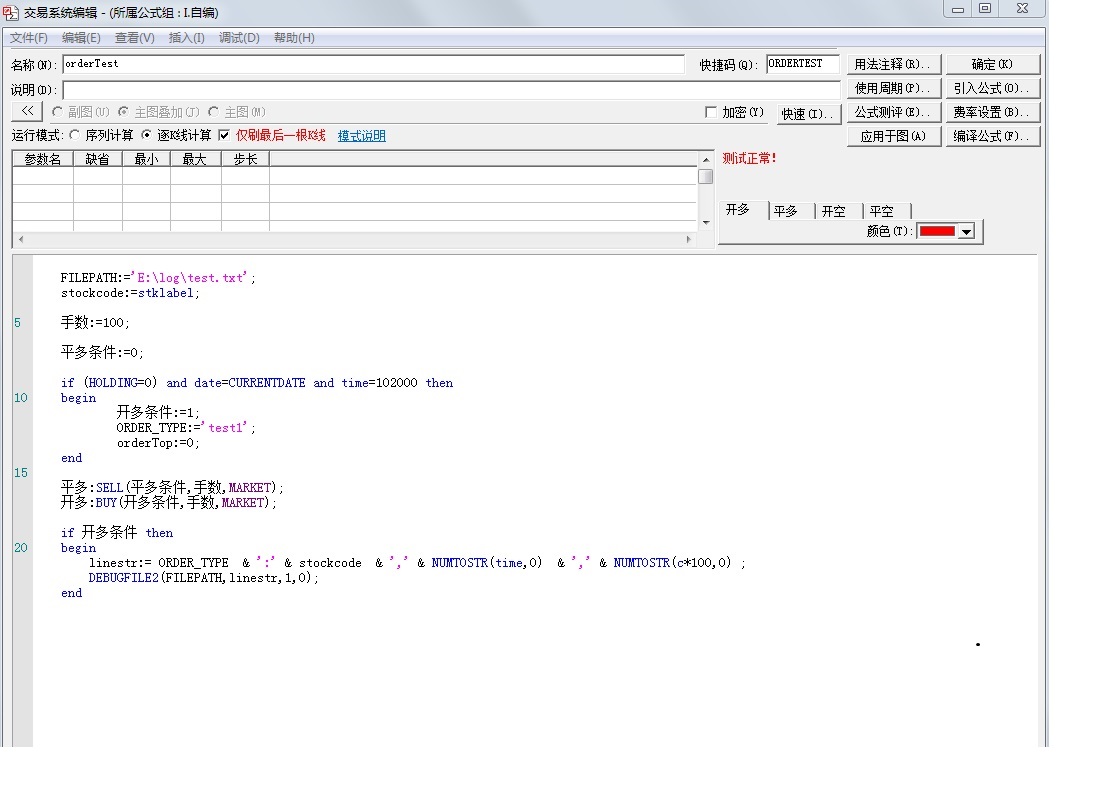This screenshot has width=1106, height=808.
Task: Click the parameter table scroll up arrow
Action: pyautogui.click(x=706, y=158)
